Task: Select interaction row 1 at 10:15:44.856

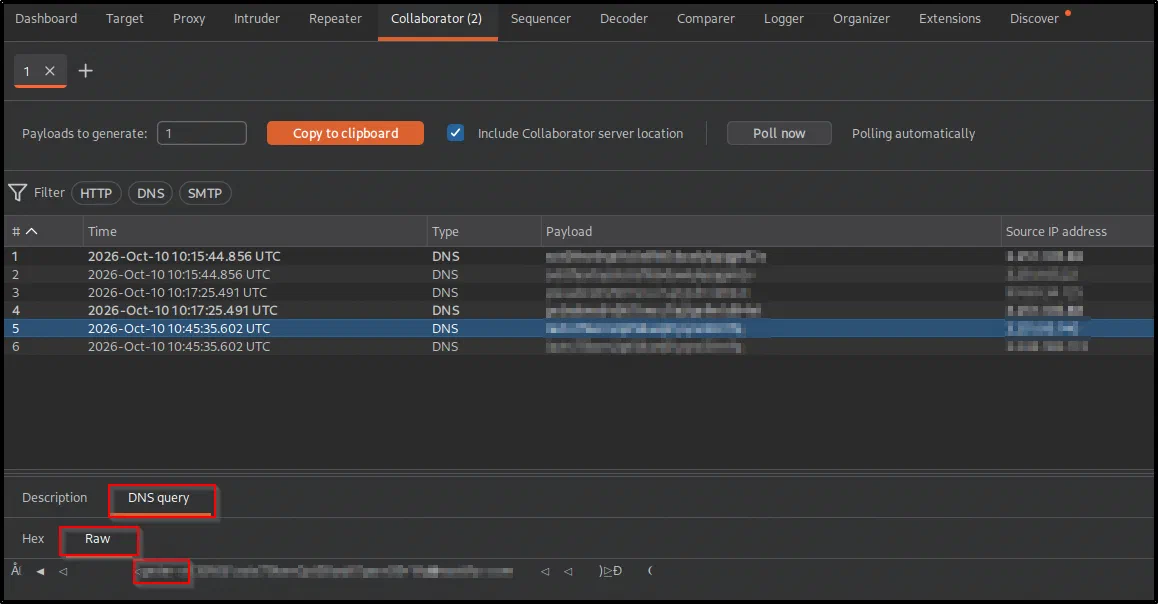Action: coord(579,256)
